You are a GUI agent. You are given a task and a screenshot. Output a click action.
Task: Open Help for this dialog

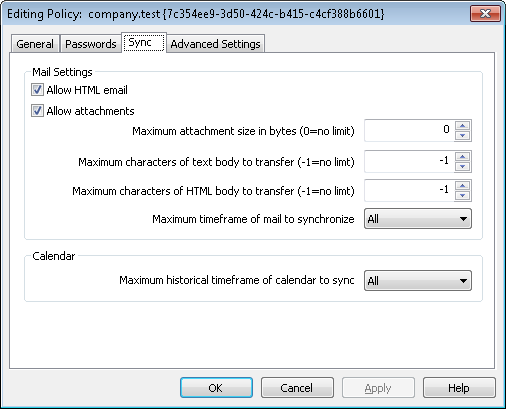coord(459,388)
